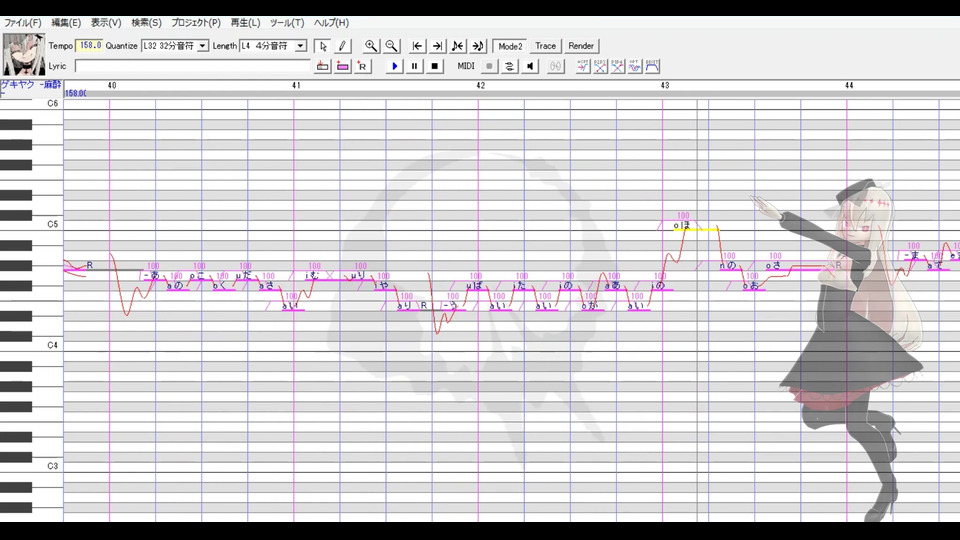Select the pencil draw tool
The image size is (960, 540).
[x=342, y=46]
